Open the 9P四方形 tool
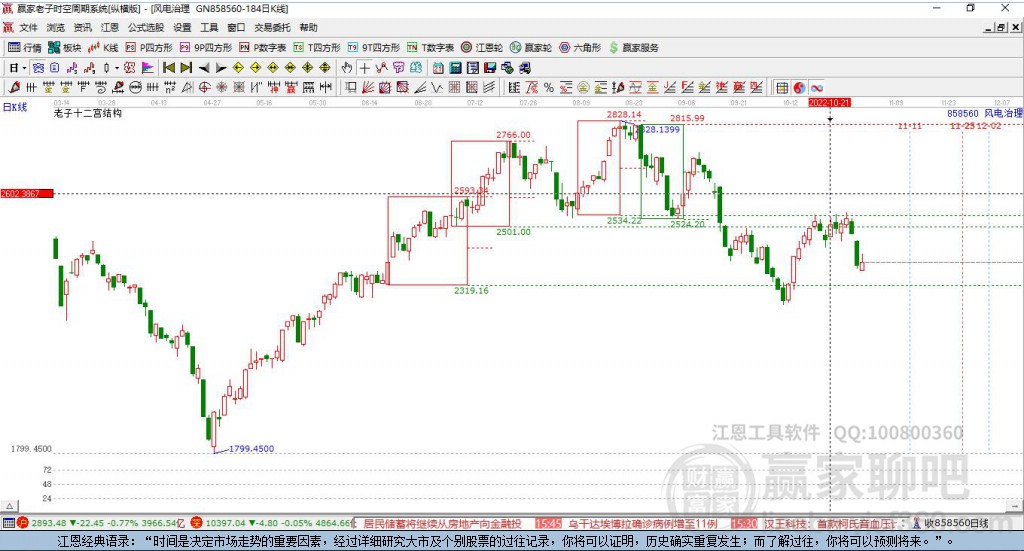The height and width of the screenshot is (551, 1024). (206, 48)
